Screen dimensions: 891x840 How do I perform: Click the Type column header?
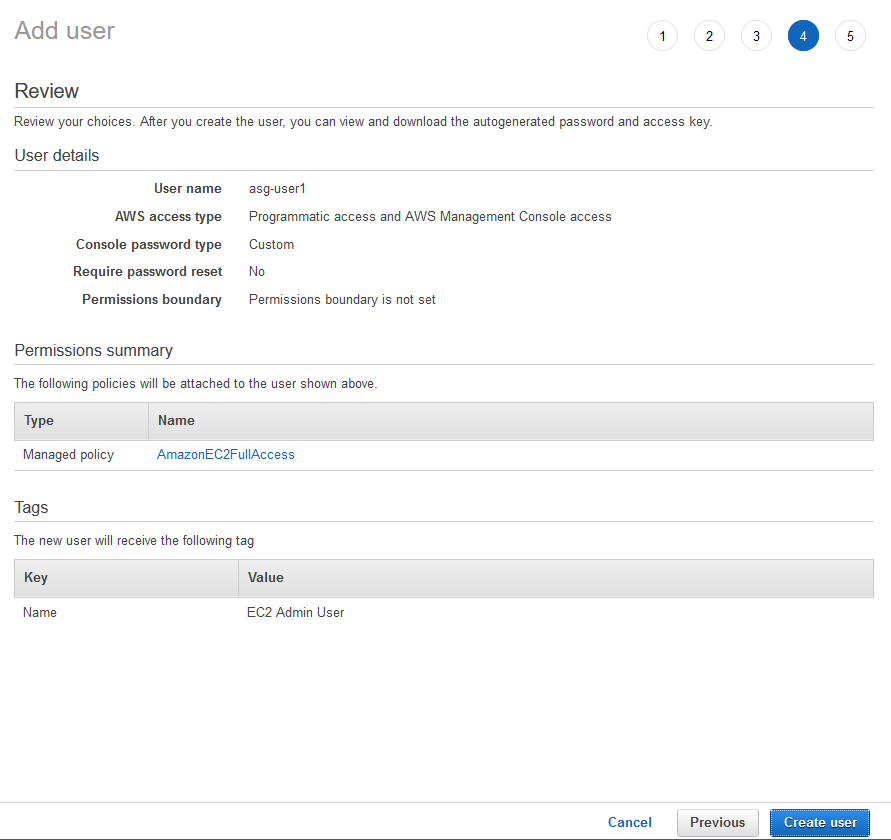point(38,421)
